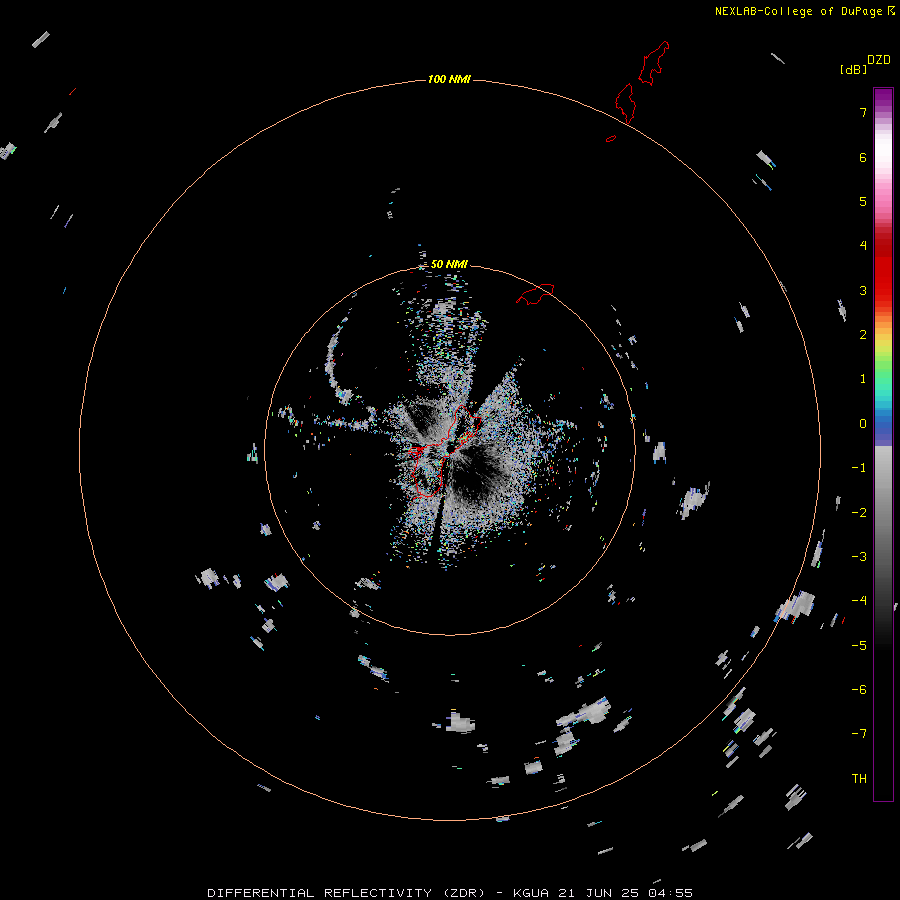Click the '21 JUN 25' date in the caption

click(598, 893)
